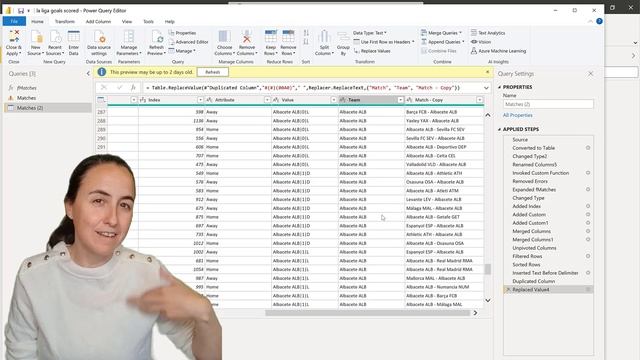Click Remove Columns icon

[x=247, y=37]
